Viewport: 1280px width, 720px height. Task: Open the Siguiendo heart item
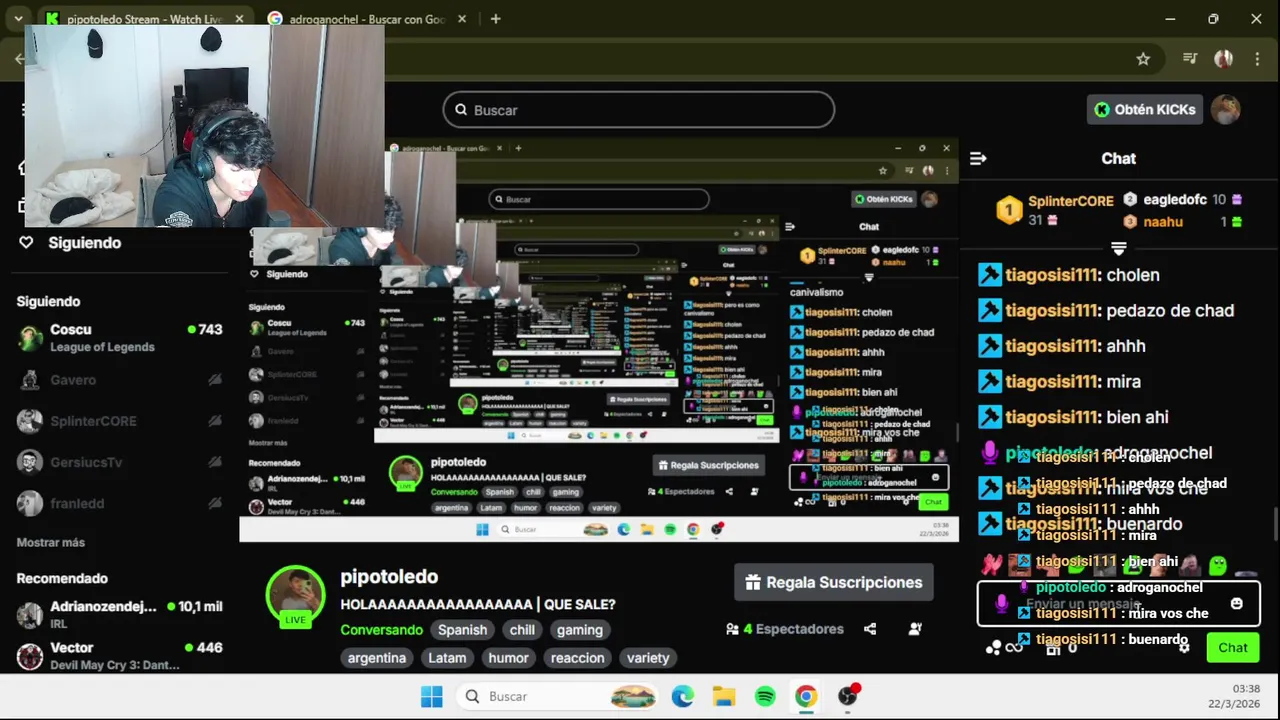[x=70, y=243]
